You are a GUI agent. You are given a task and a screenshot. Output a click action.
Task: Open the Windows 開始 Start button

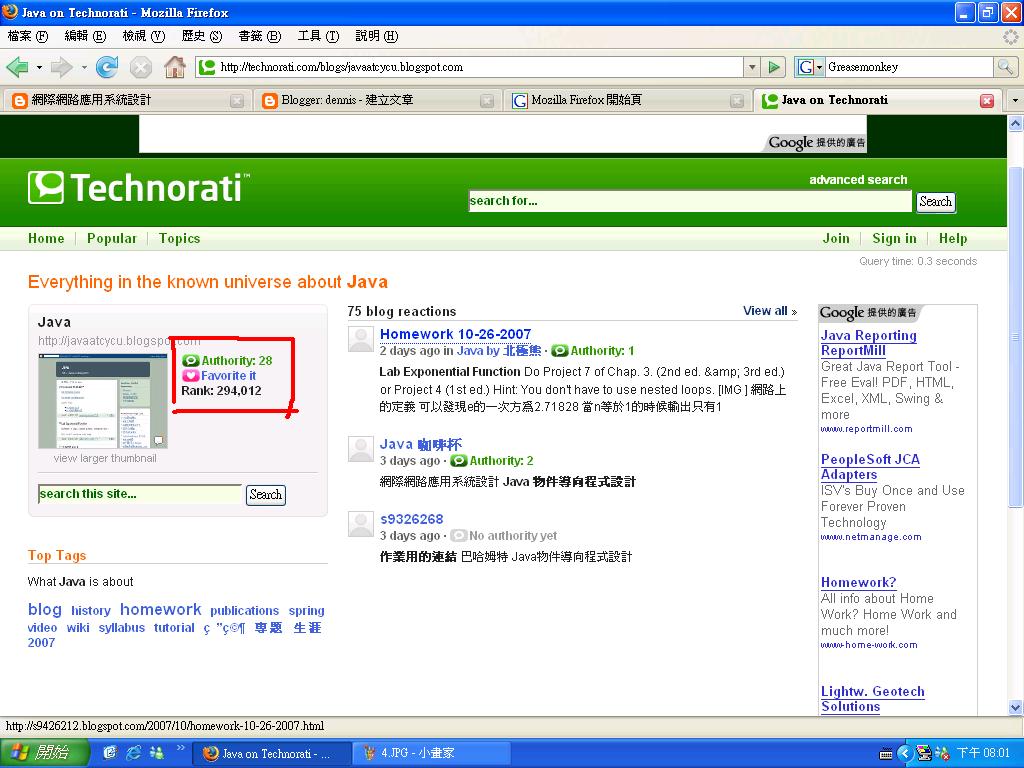[44, 753]
